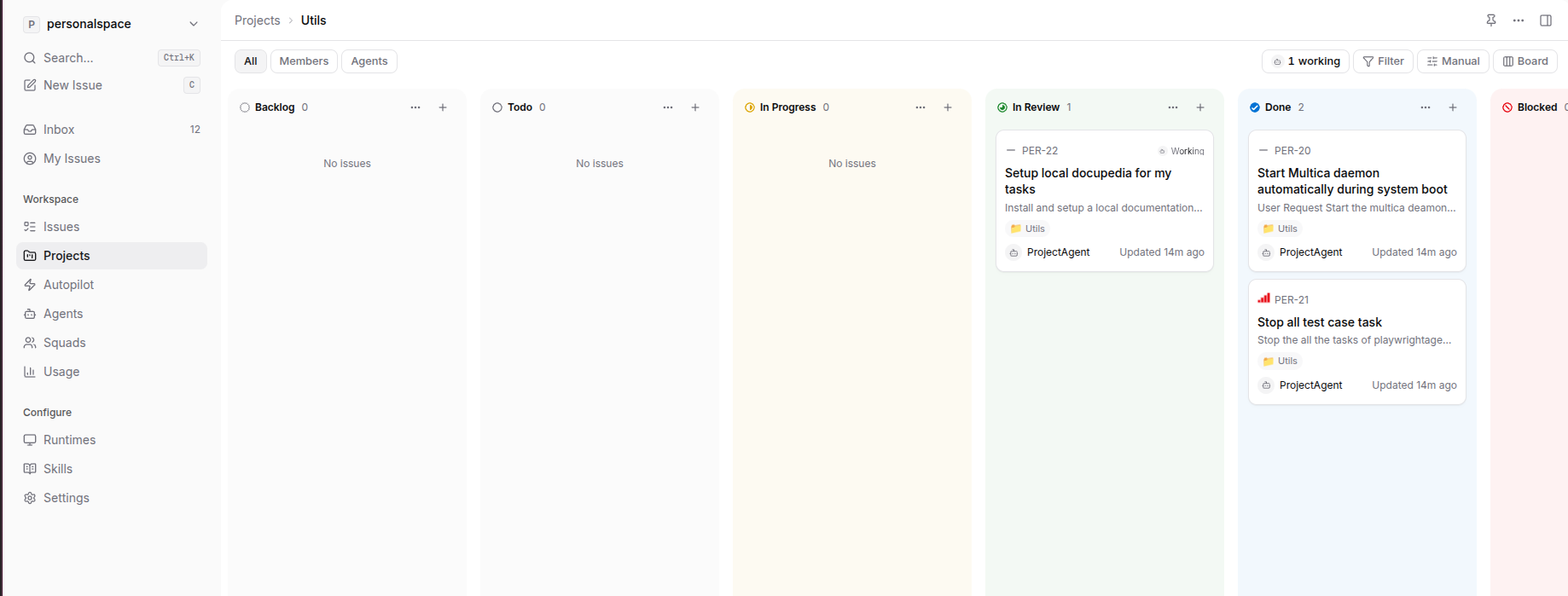Click Utils project tag on PER-22 card
This screenshot has width=1568, height=596.
(1028, 229)
